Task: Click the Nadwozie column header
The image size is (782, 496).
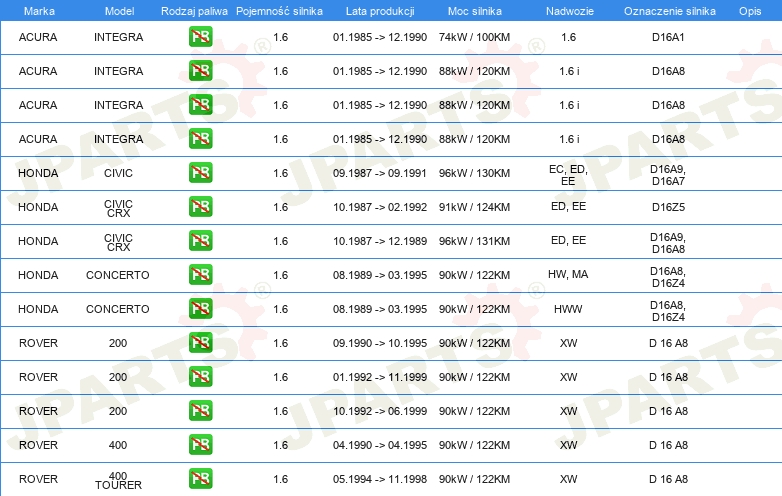Action: 570,11
